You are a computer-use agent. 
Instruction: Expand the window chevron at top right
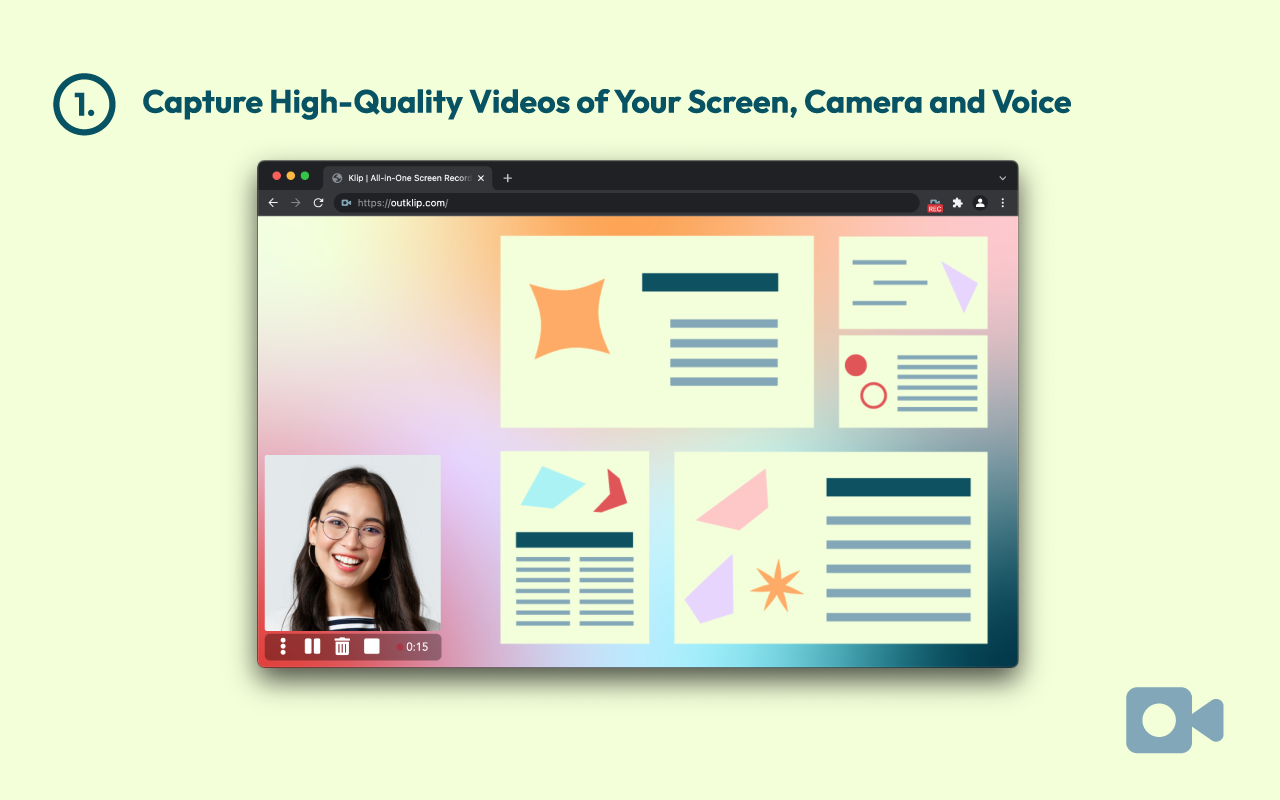pos(1002,177)
